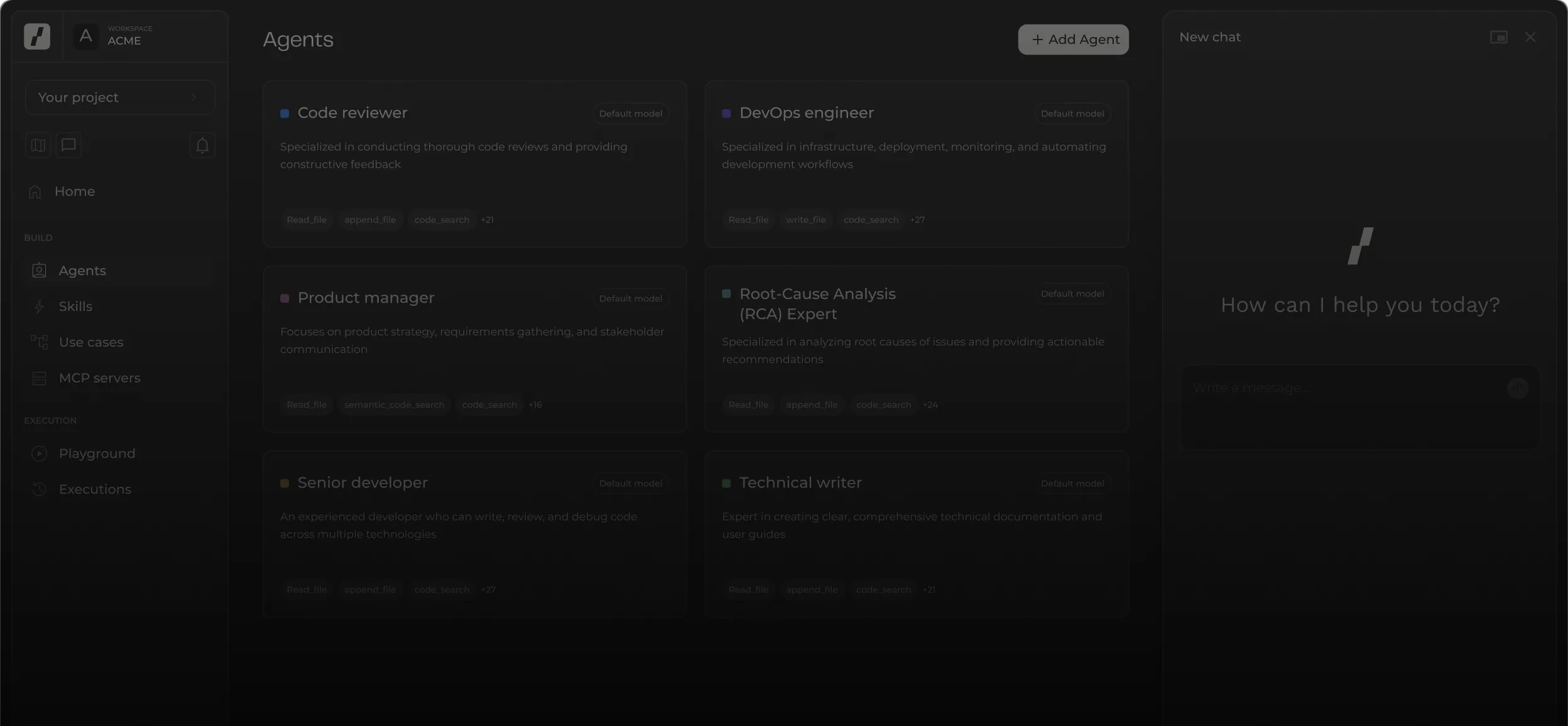Click the +24 tools count on Root-Cause Analysis
Screen dimensions: 1568x726
coord(930,405)
